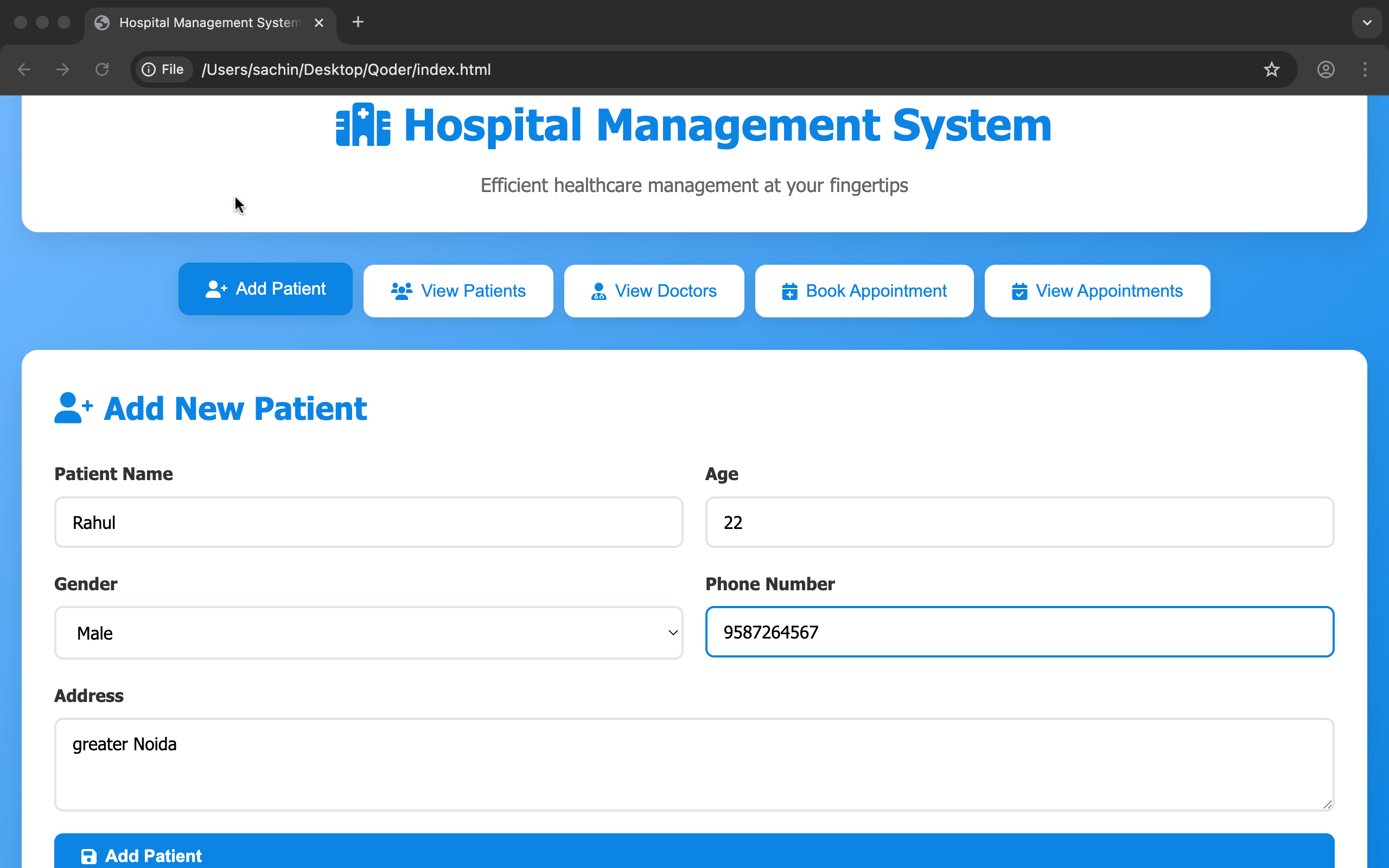Screen dimensions: 1389x868
Task: Click the page reload icon
Action: [102, 69]
